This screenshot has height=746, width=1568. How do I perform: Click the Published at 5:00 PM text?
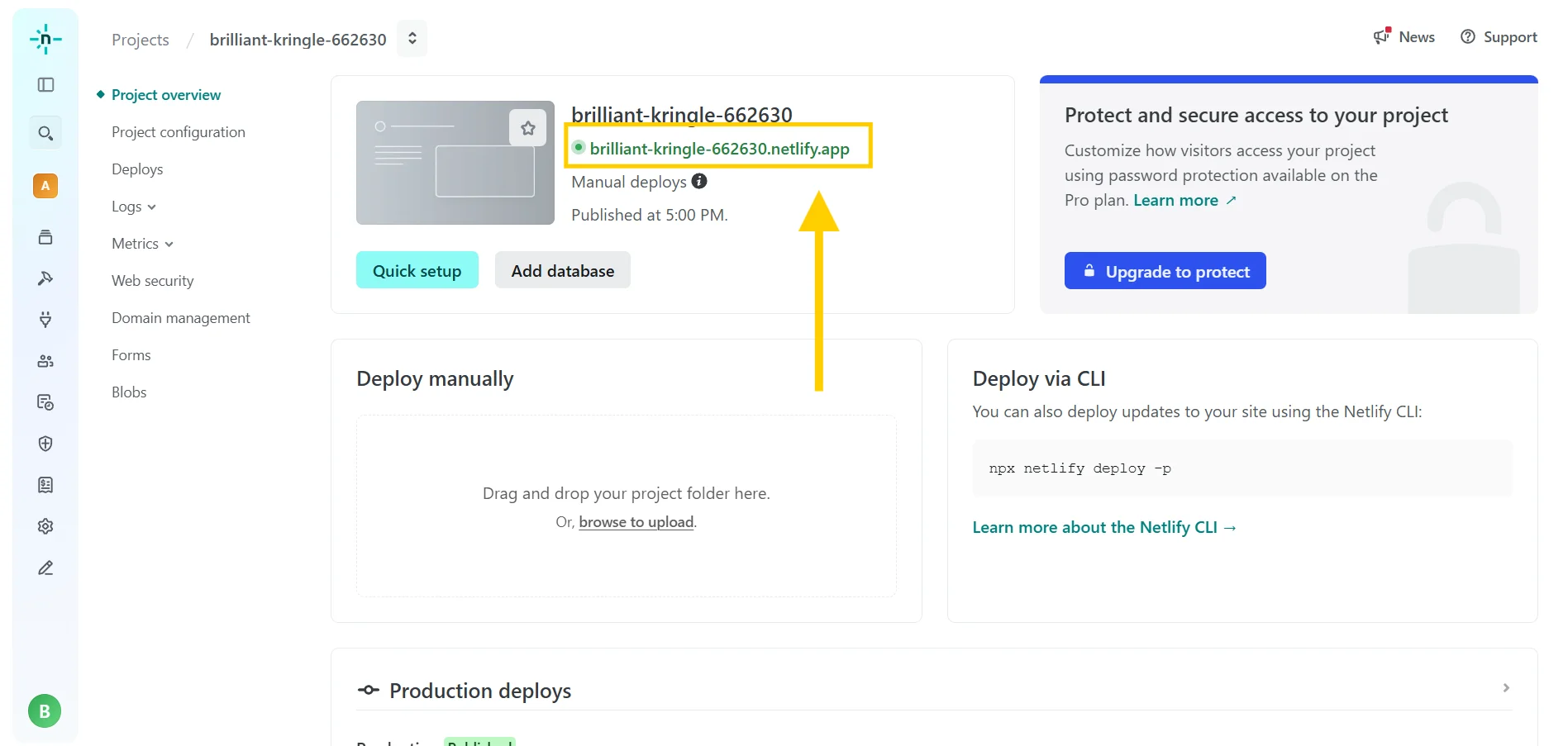click(x=650, y=215)
